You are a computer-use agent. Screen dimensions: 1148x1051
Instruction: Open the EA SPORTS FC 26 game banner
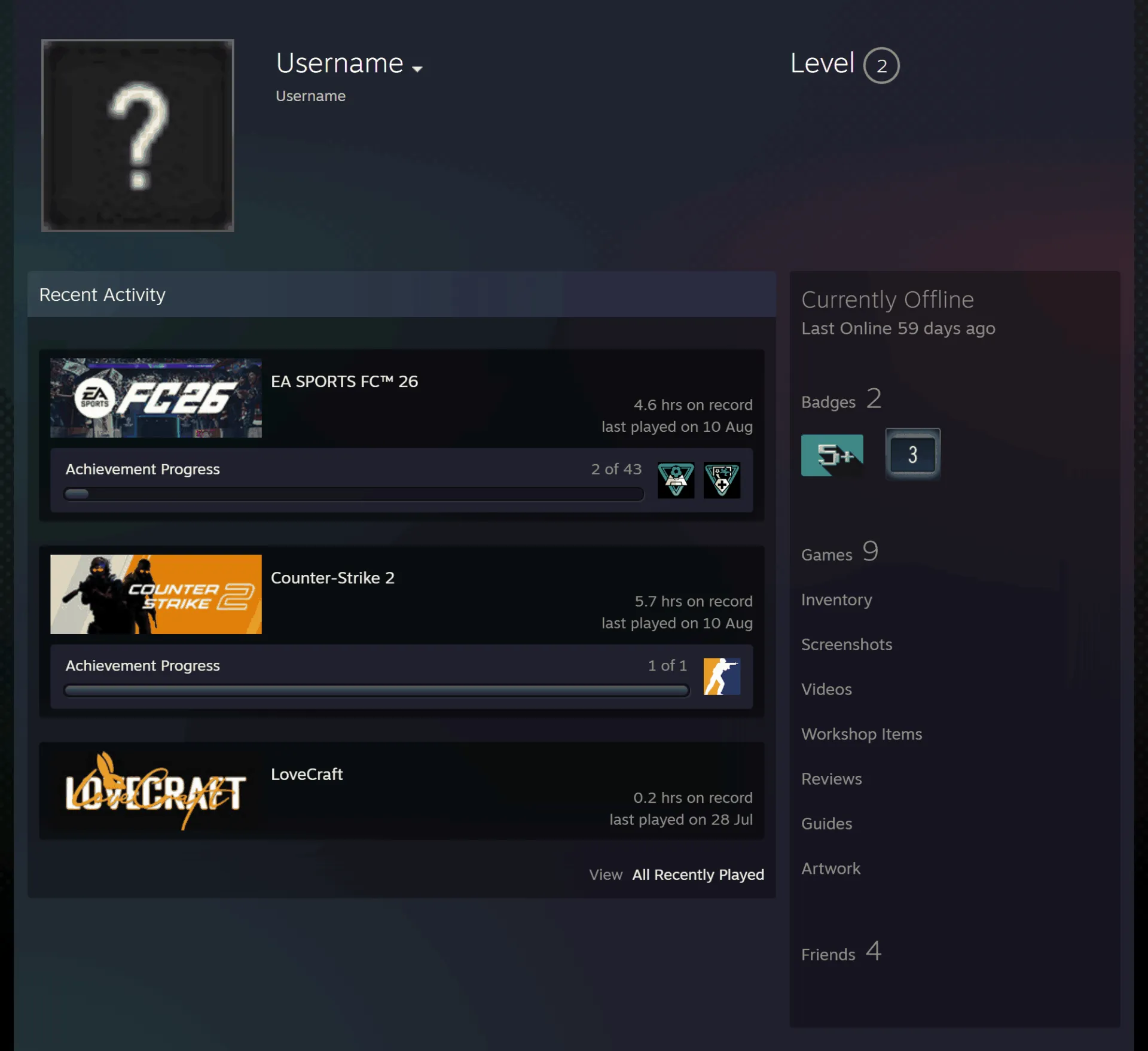156,398
